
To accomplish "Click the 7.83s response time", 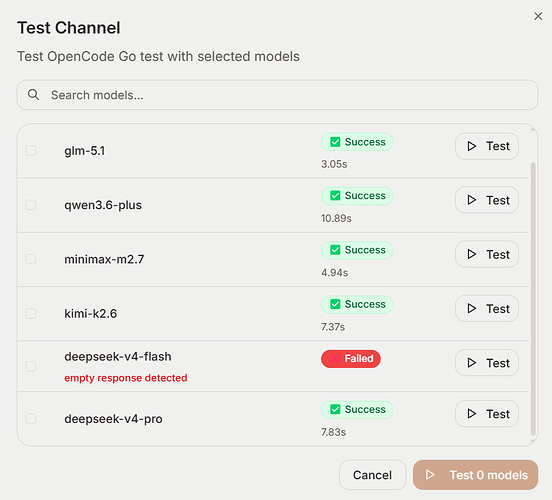I will [333, 432].
